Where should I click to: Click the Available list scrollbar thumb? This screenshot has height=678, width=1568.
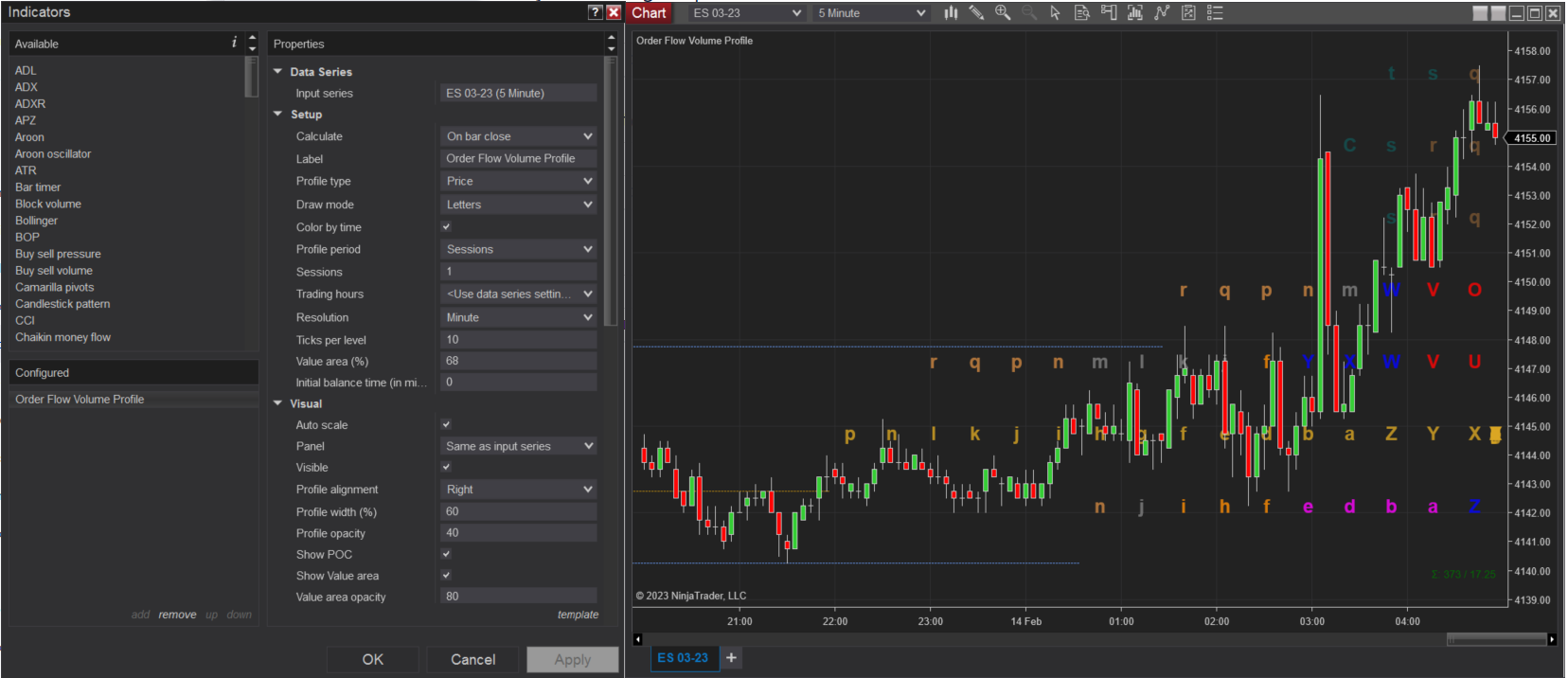point(251,77)
